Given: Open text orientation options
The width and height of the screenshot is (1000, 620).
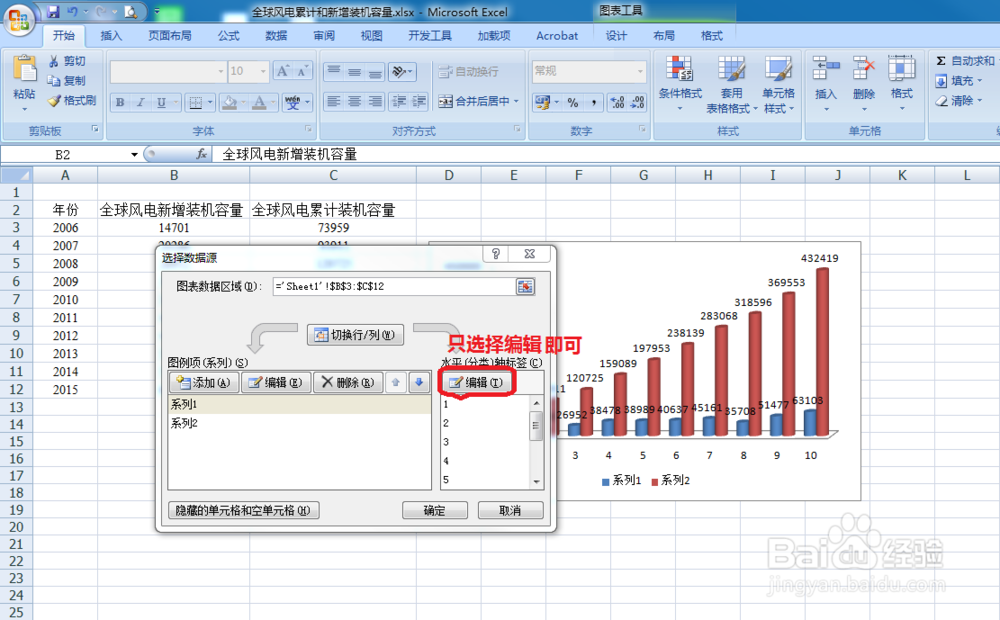Looking at the screenshot, I should (x=402, y=71).
